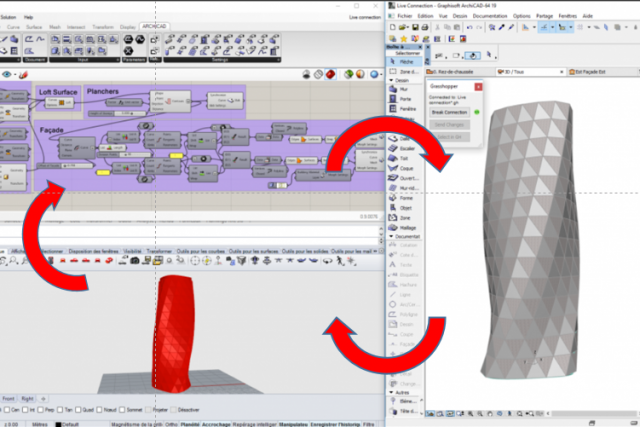Image resolution: width=640 pixels, height=427 pixels.
Task: Open the Documentation menu in ArchiCAD
Action: click(490, 17)
